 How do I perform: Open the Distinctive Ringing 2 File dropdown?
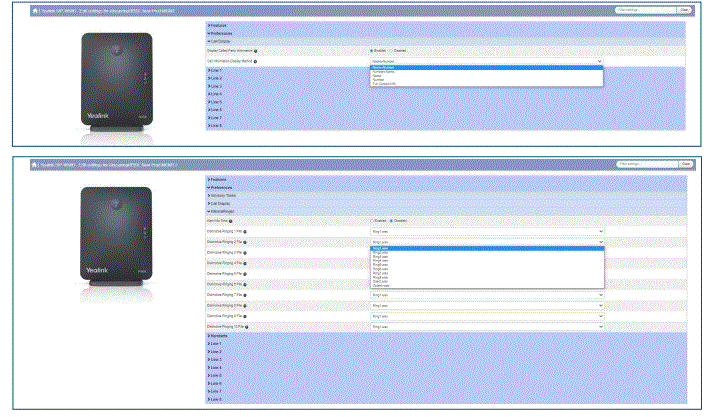click(x=487, y=242)
